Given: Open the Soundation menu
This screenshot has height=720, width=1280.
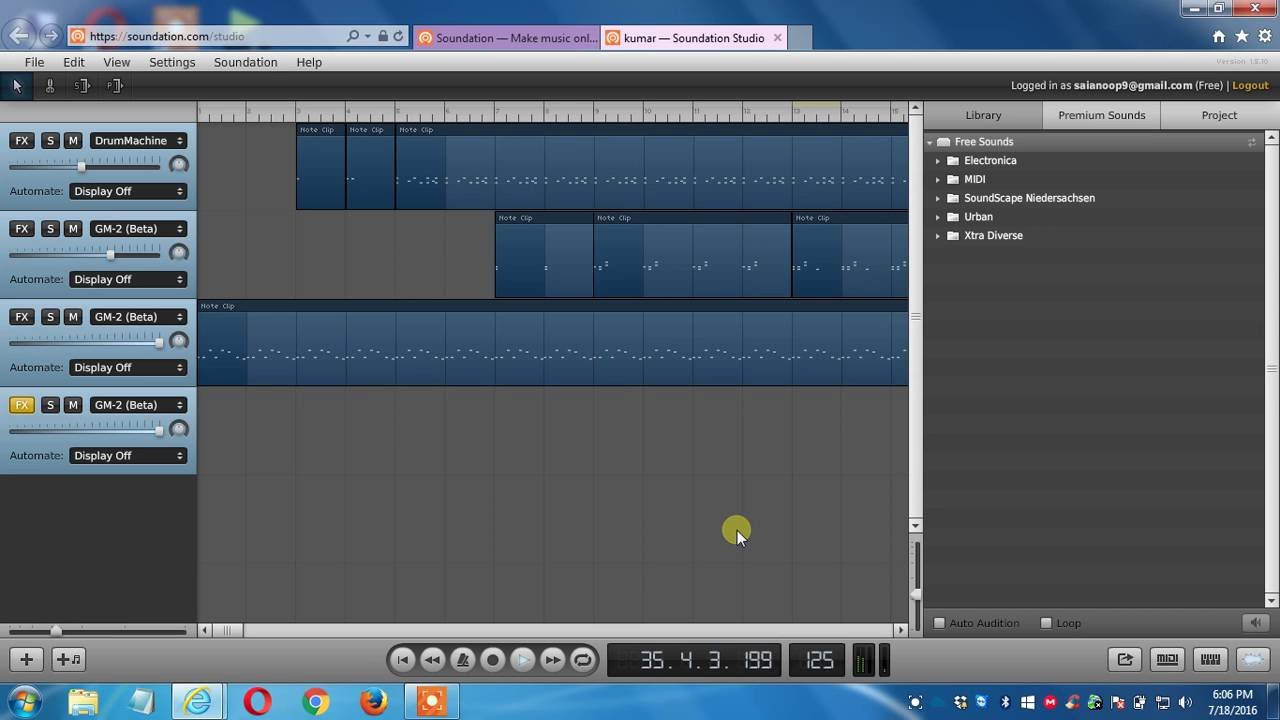Looking at the screenshot, I should [245, 62].
